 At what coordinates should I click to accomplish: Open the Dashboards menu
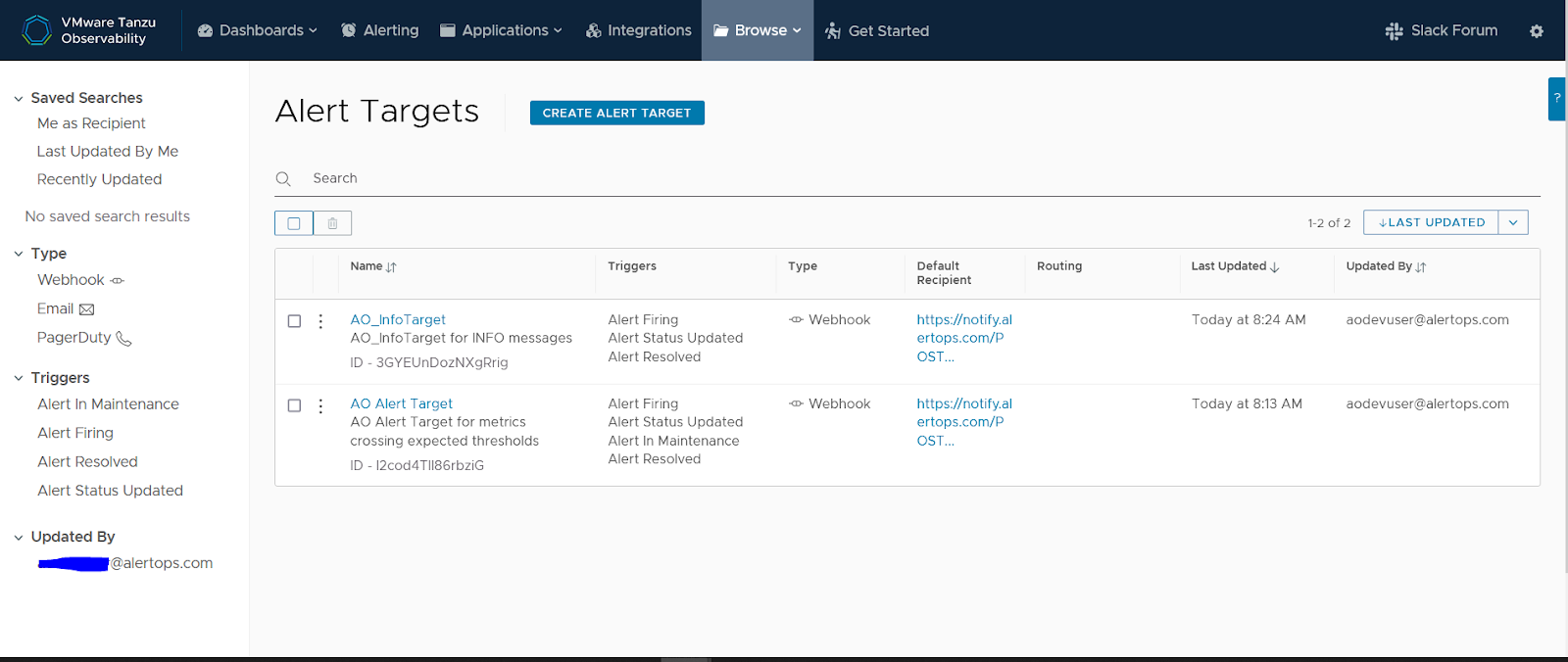coord(258,30)
